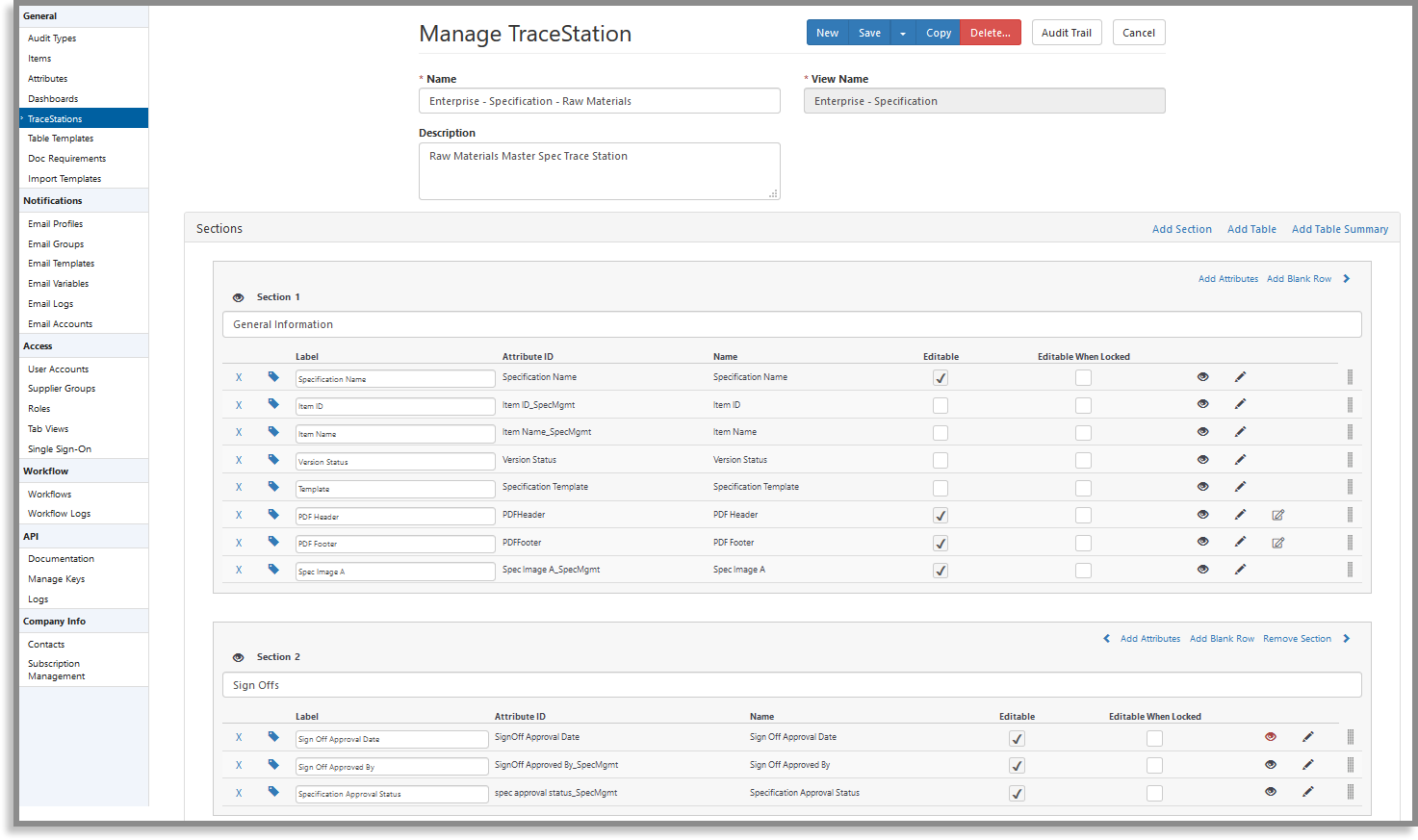
Task: Click left chevron in Section 2 header
Action: 1106,639
